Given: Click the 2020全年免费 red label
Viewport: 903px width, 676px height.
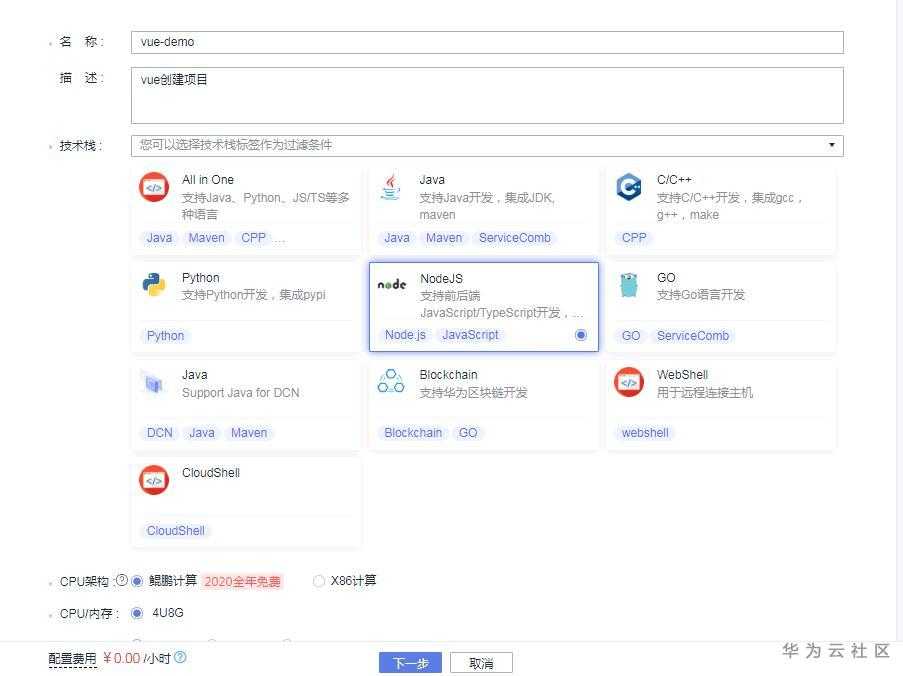Looking at the screenshot, I should click(x=242, y=582).
